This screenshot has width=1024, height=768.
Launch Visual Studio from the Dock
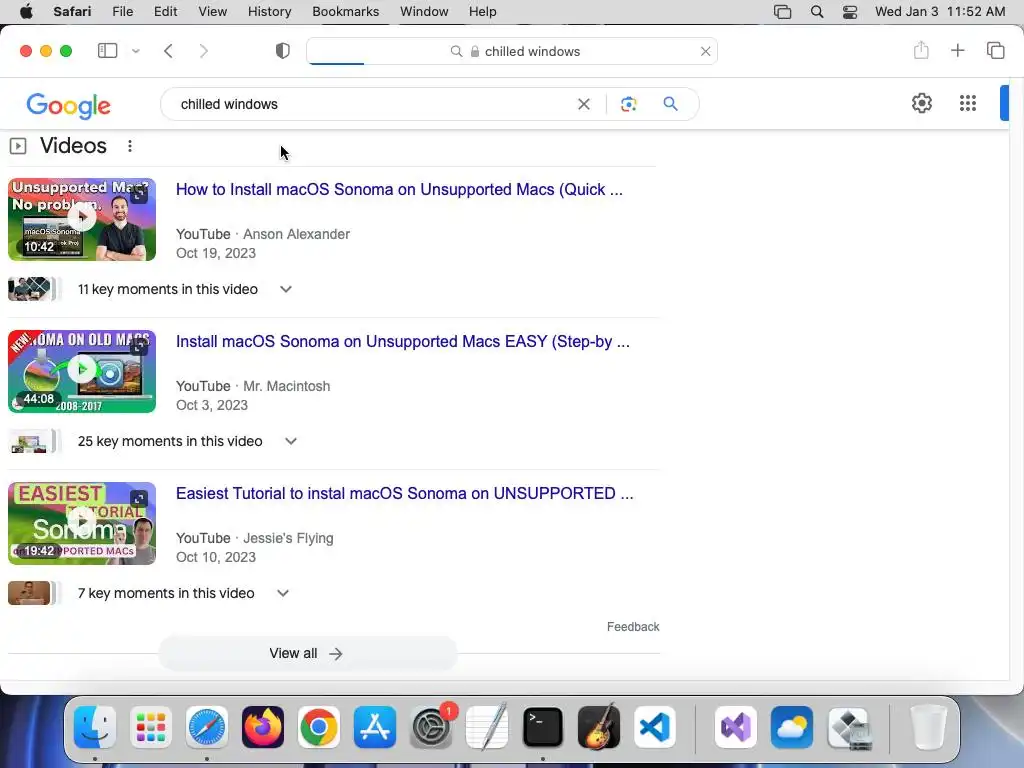point(736,727)
